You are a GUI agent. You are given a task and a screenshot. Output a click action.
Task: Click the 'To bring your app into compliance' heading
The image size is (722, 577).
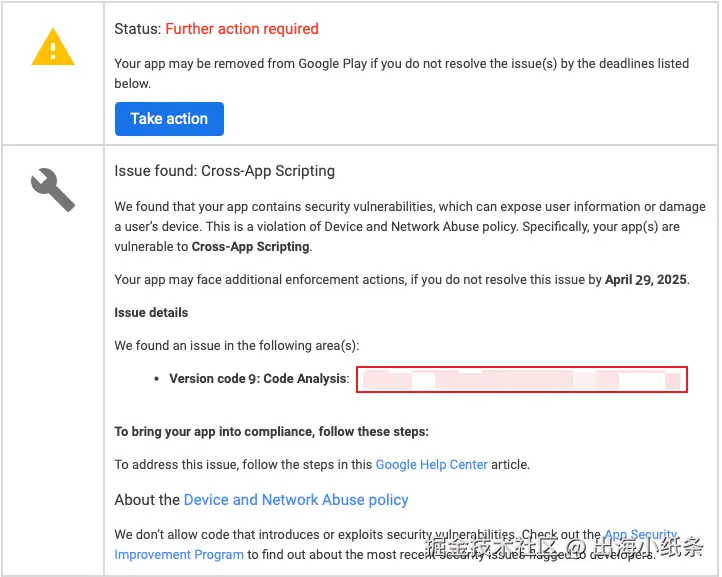click(x=271, y=431)
